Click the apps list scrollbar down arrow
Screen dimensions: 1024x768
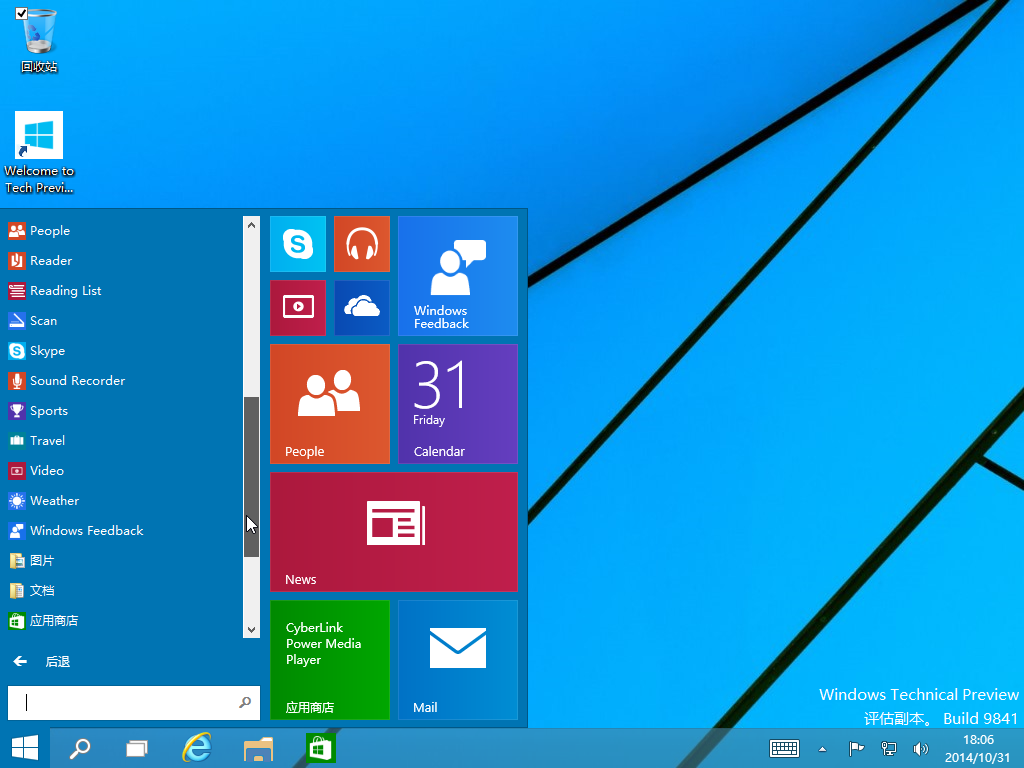click(x=251, y=630)
